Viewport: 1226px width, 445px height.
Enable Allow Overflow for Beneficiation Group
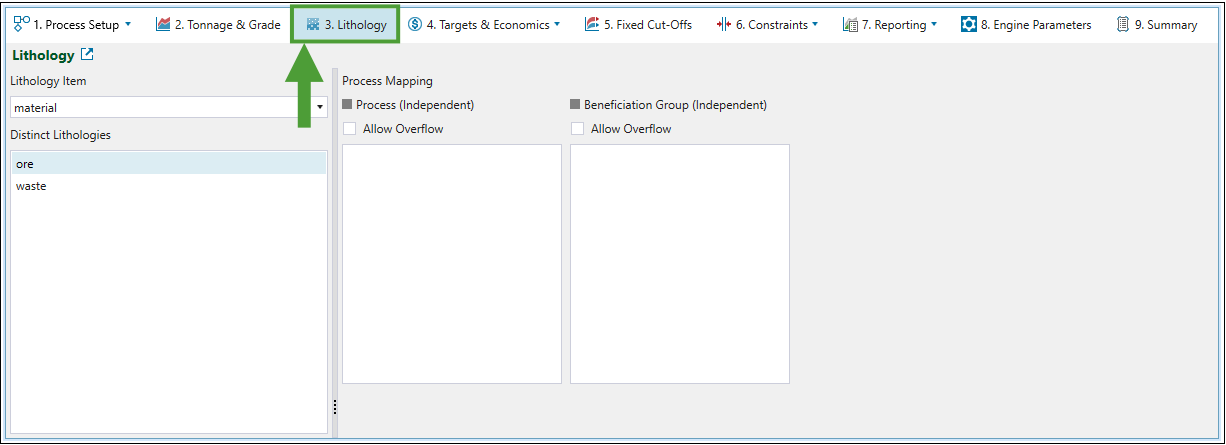tap(578, 129)
